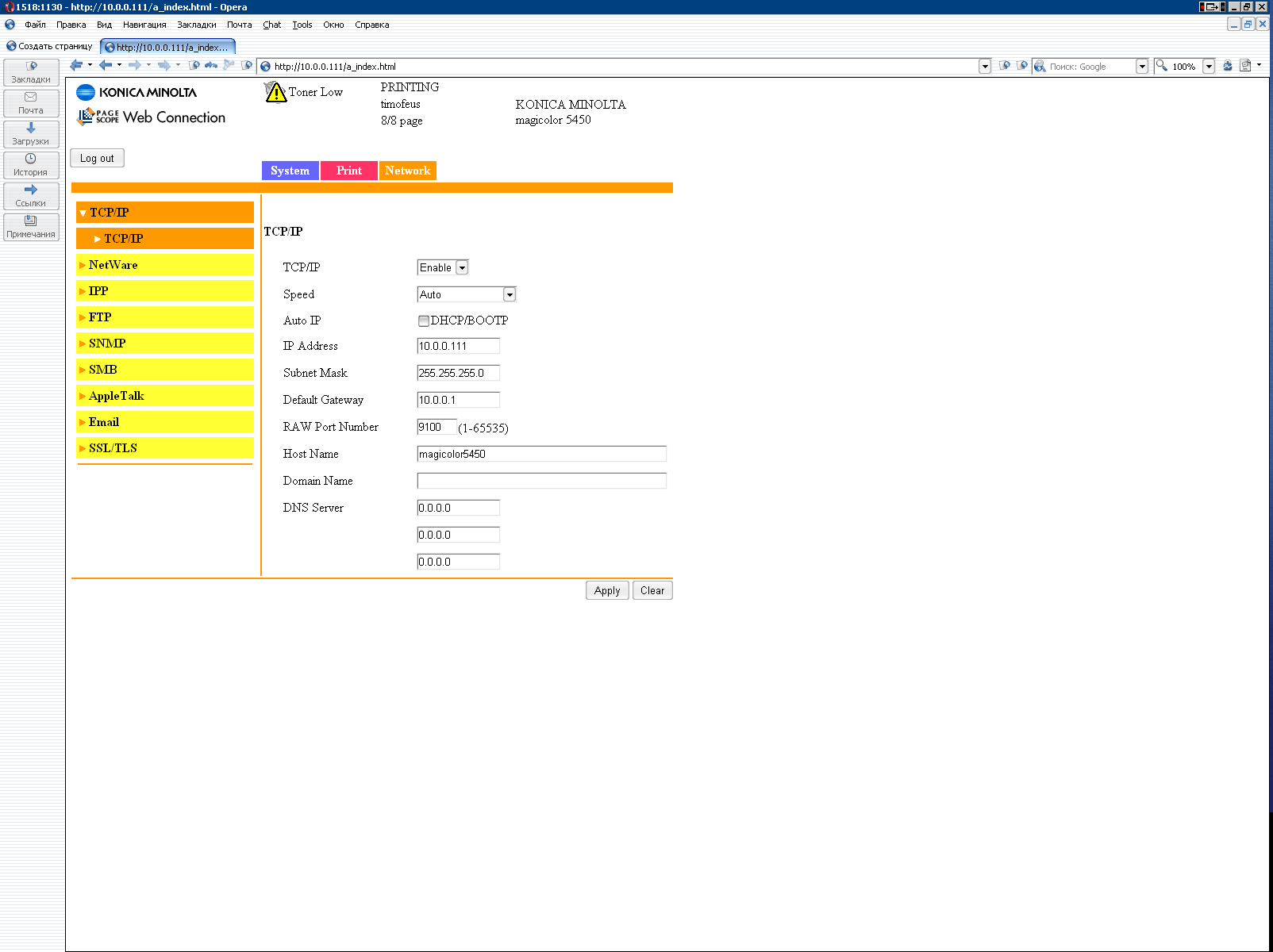1273x952 pixels.
Task: Click the rewind (double back arrow) toolbar icon
Action: 76,65
